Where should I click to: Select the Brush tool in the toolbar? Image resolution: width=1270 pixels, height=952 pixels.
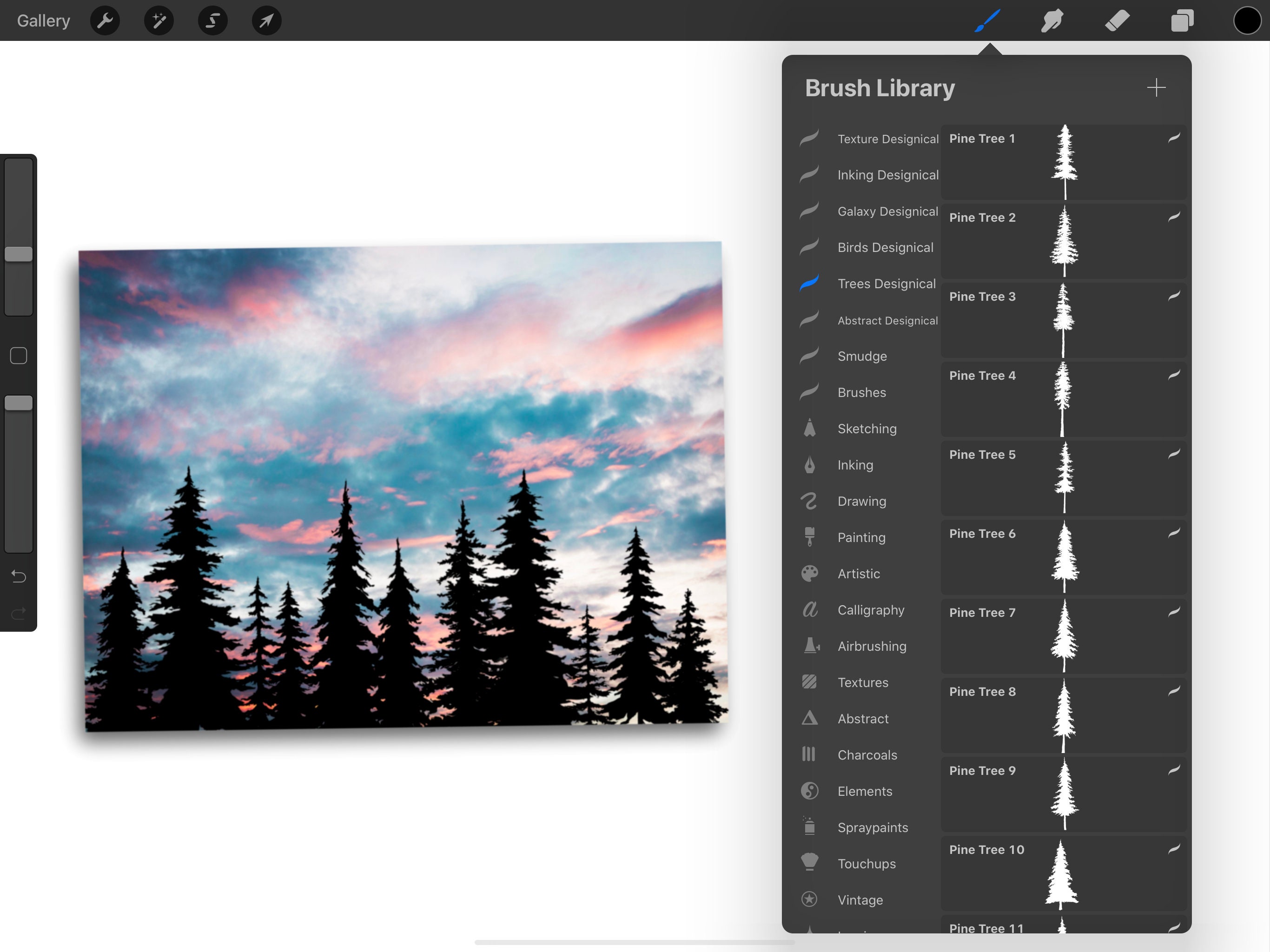pyautogui.click(x=986, y=20)
